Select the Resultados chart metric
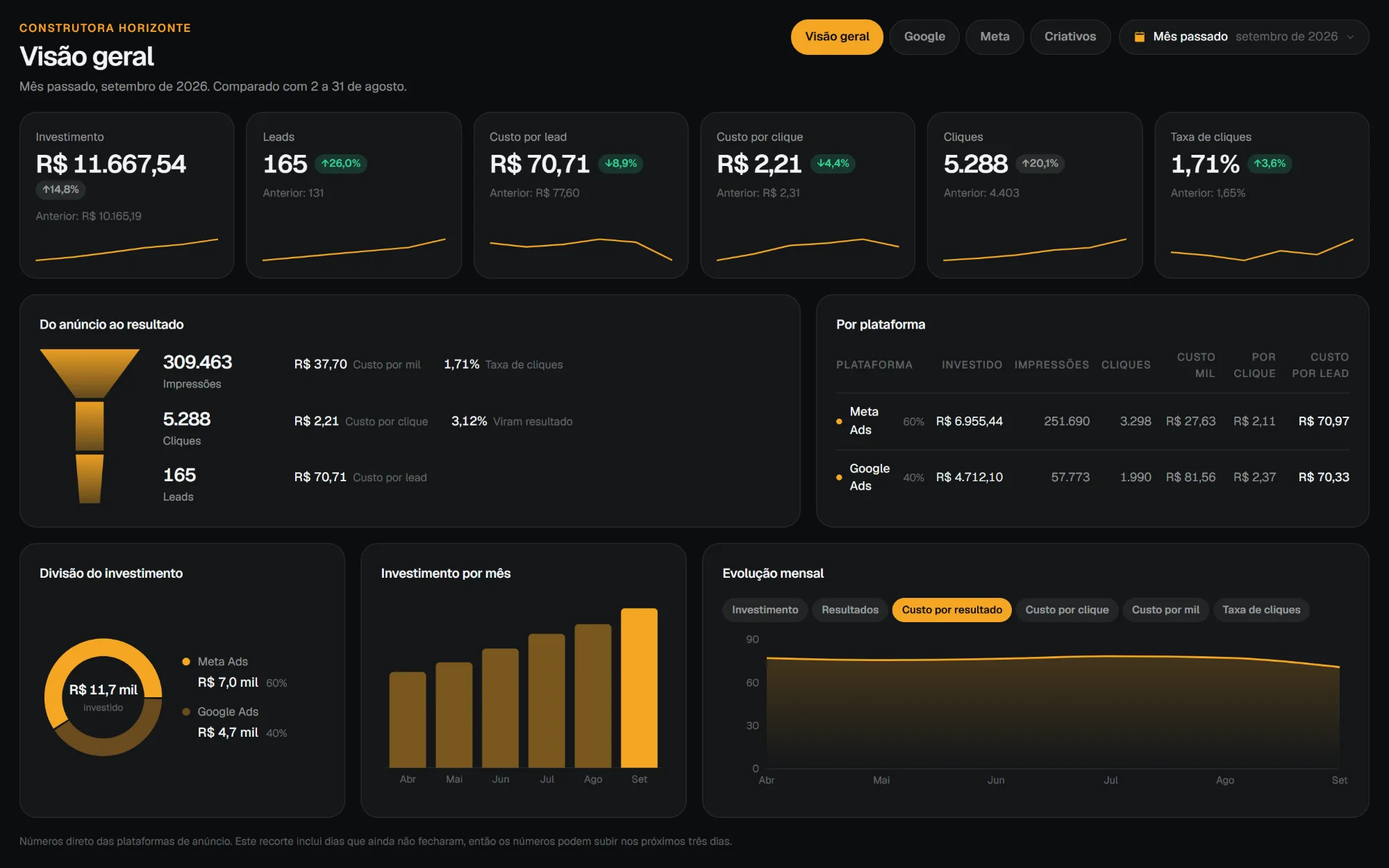The image size is (1389, 868). point(850,610)
